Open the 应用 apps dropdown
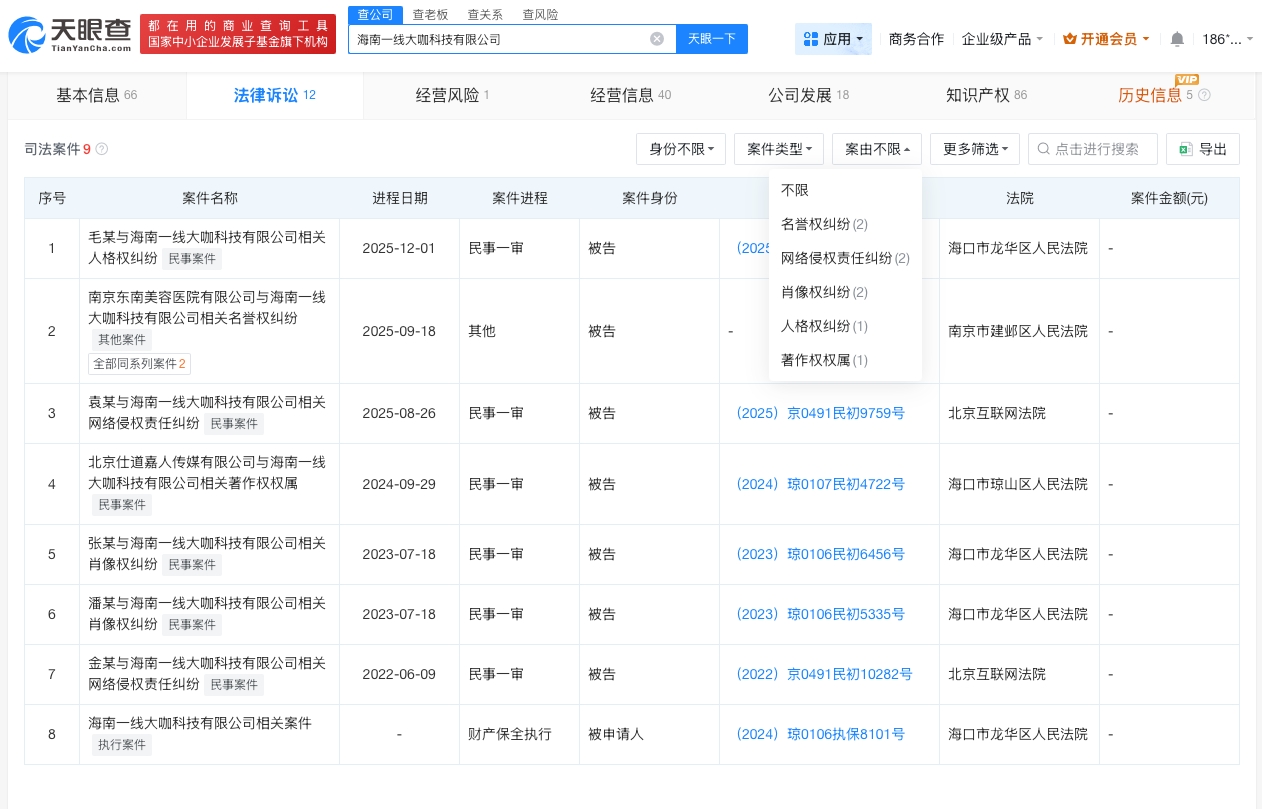The width and height of the screenshot is (1262, 809). pos(834,39)
